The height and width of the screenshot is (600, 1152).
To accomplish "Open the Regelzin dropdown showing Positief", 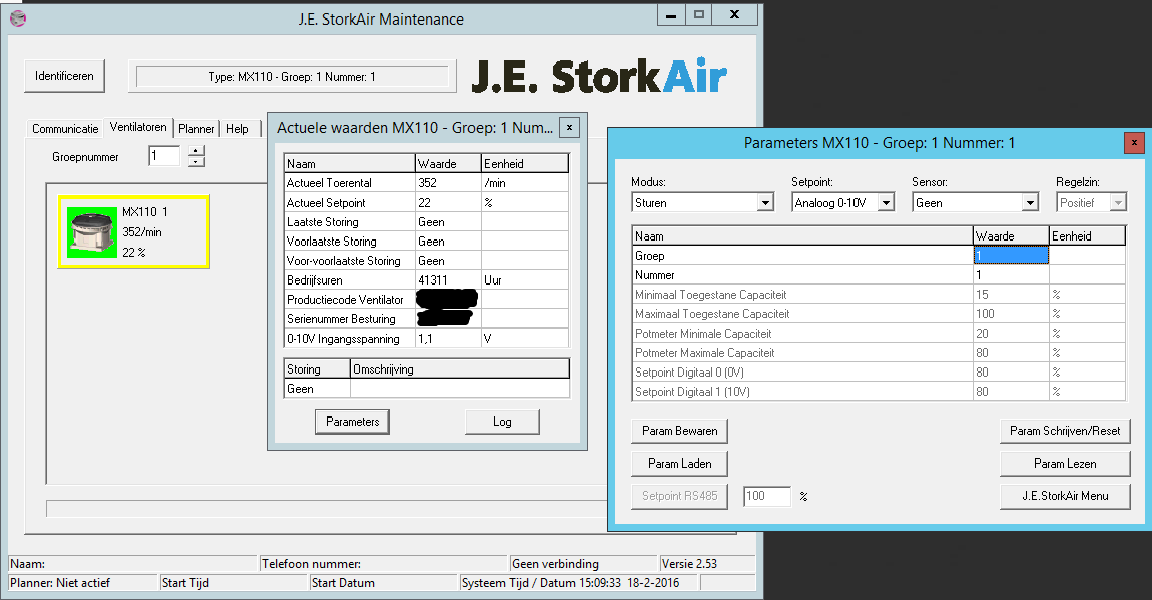I will 1092,202.
